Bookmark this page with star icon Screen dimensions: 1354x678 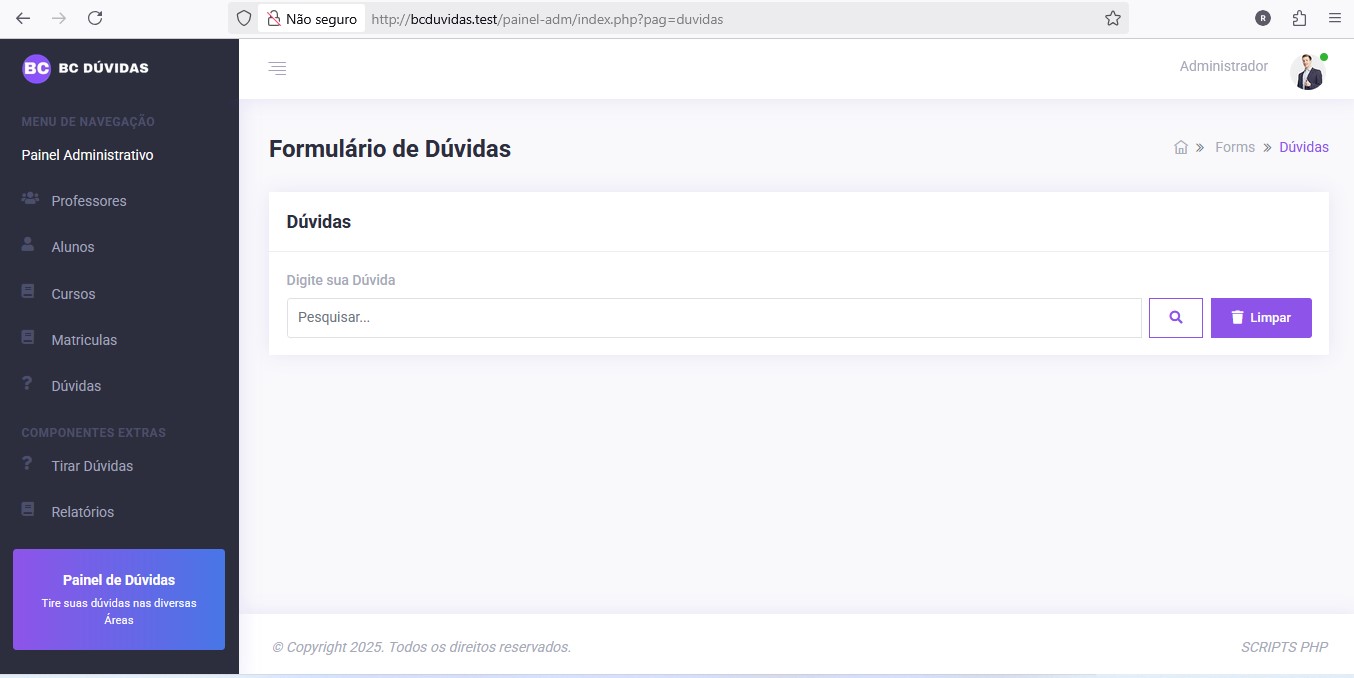point(1112,18)
